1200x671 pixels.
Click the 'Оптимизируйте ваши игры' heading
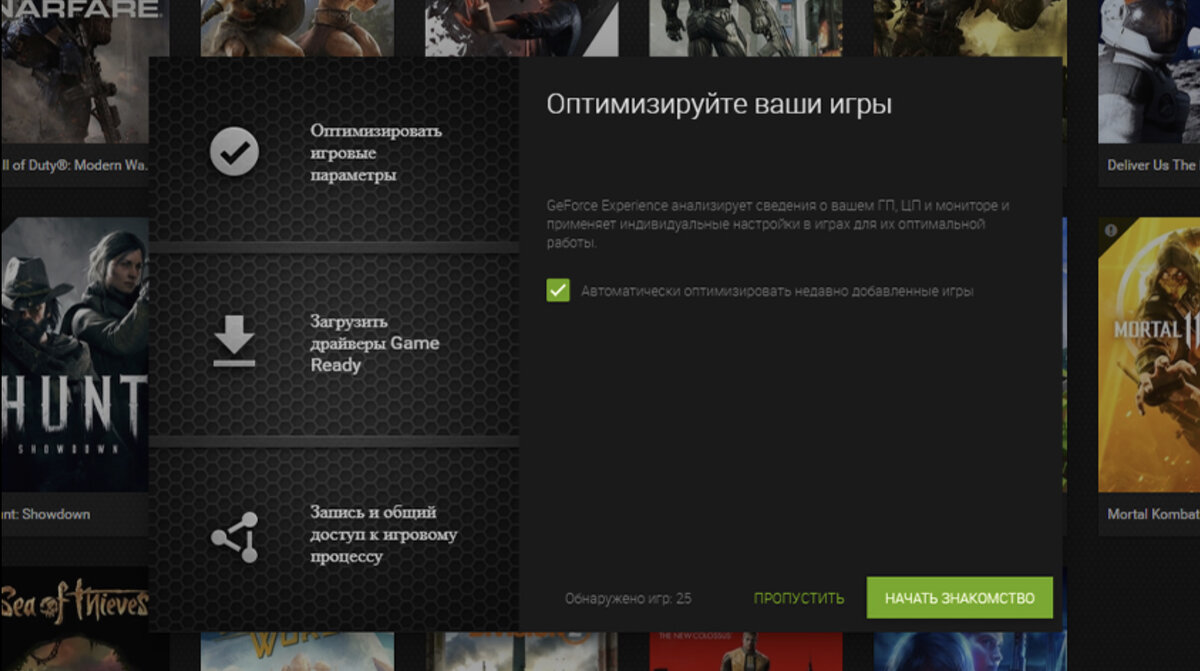719,104
